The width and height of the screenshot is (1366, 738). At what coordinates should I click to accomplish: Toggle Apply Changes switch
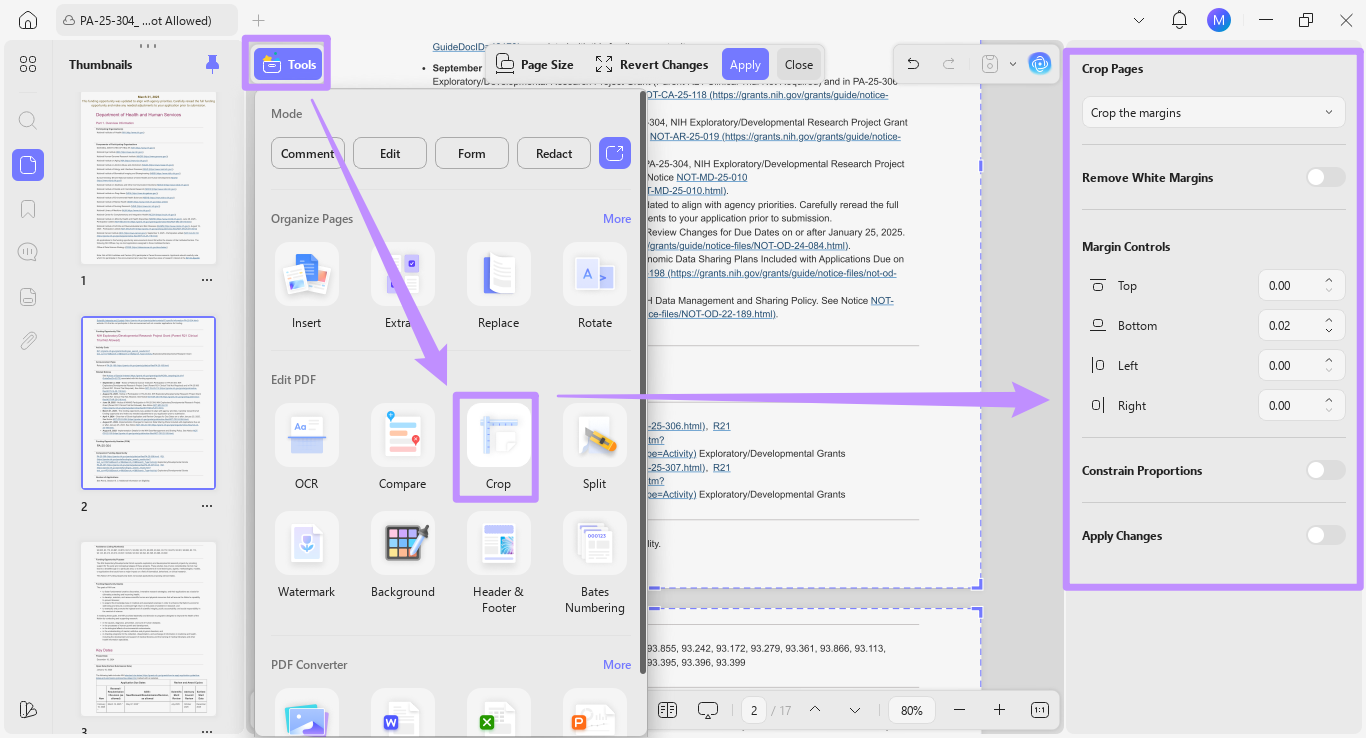coord(1326,535)
